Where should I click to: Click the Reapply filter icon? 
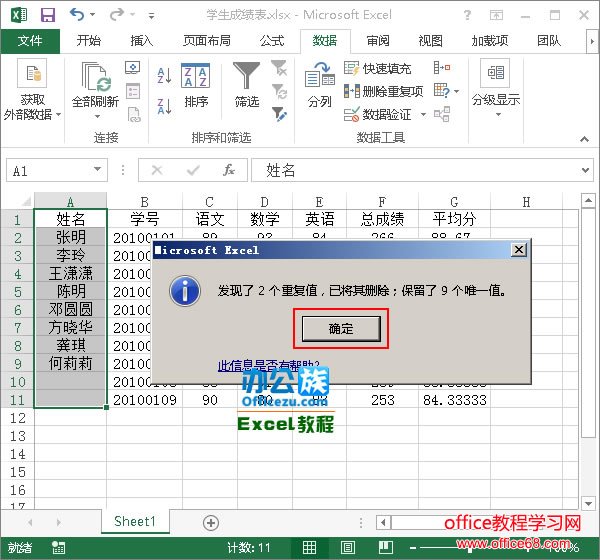pyautogui.click(x=279, y=91)
